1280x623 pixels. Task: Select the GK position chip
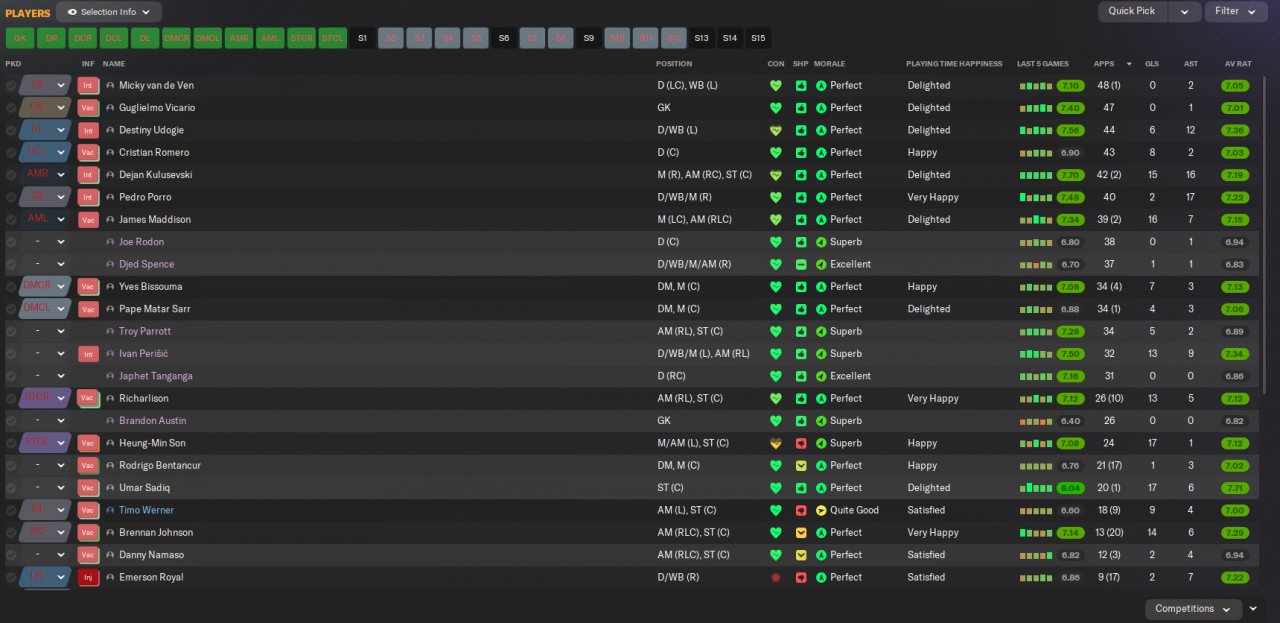(19, 38)
